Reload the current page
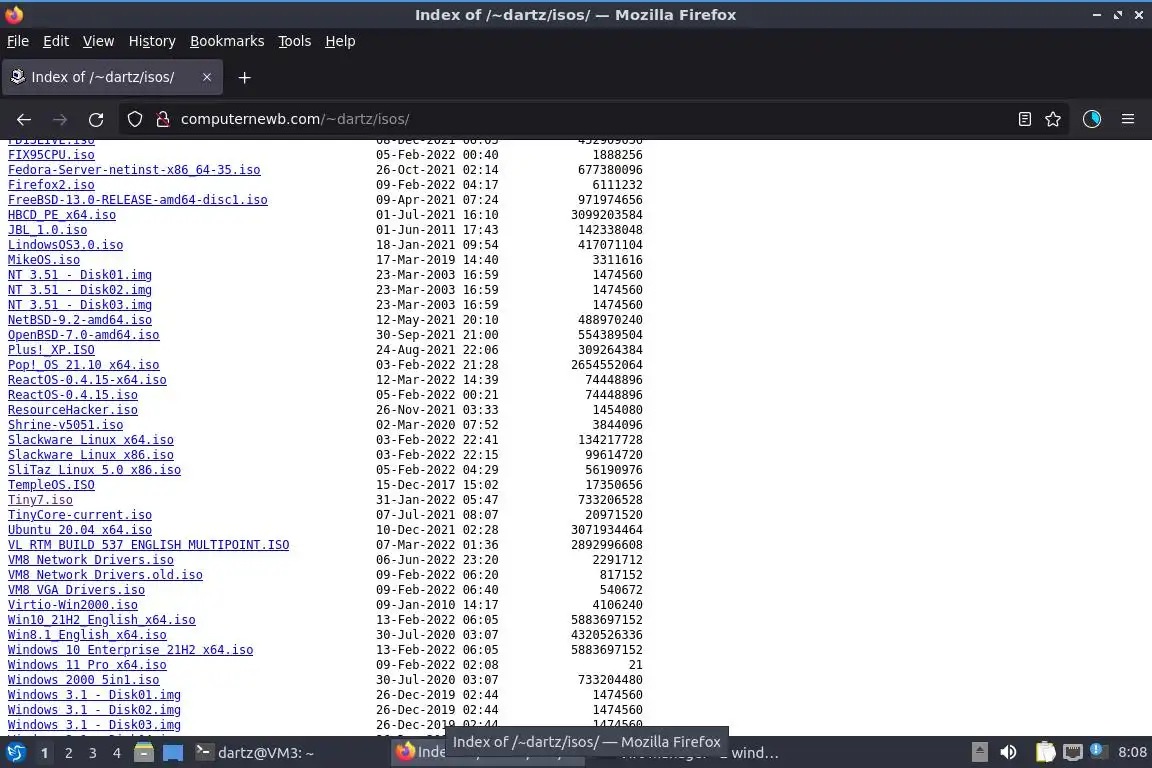The image size is (1152, 768). [x=96, y=119]
